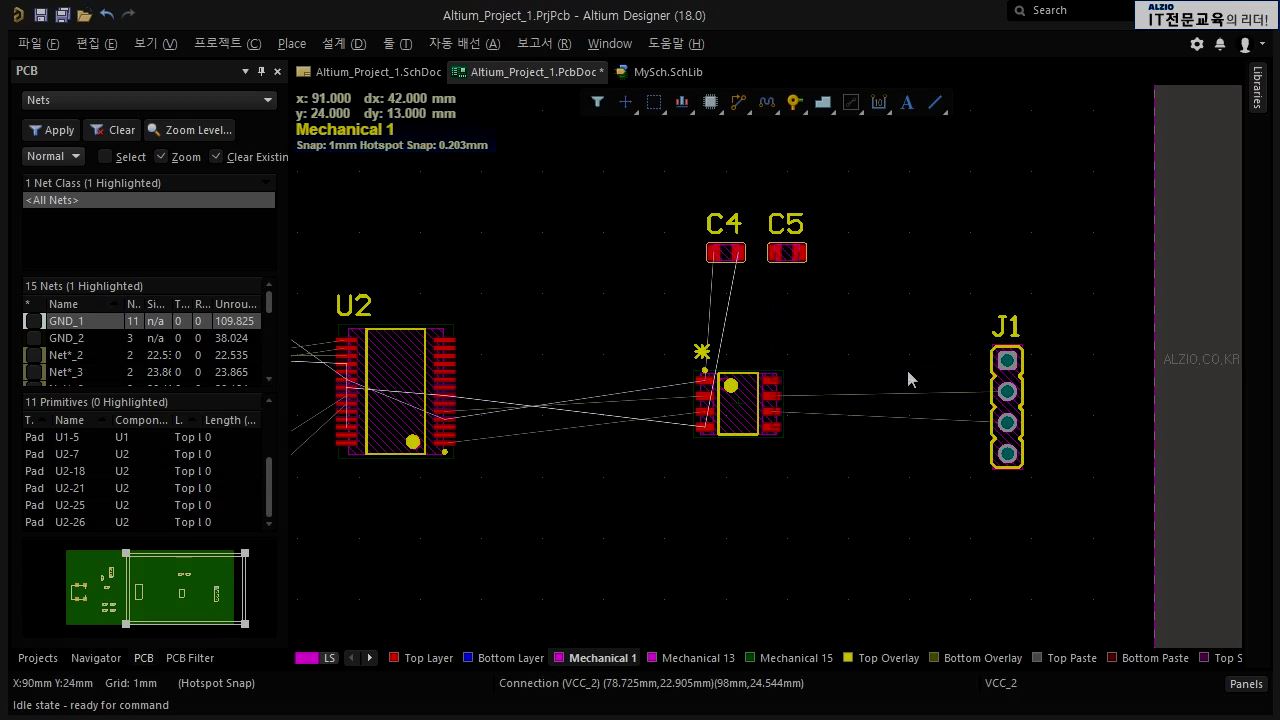Click the Save All icon
This screenshot has width=1280, height=720.
click(62, 15)
